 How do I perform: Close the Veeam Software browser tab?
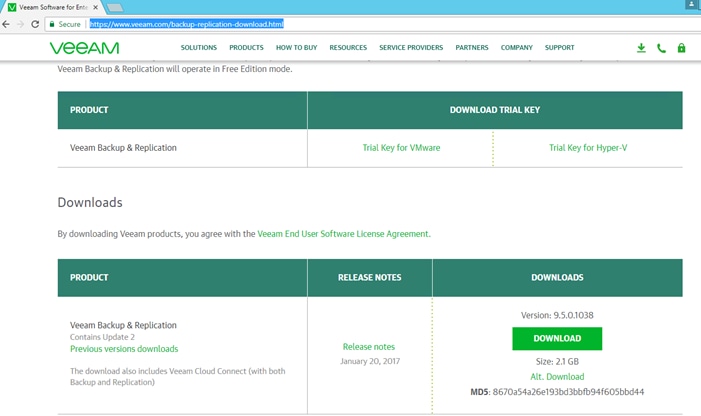coord(95,7)
